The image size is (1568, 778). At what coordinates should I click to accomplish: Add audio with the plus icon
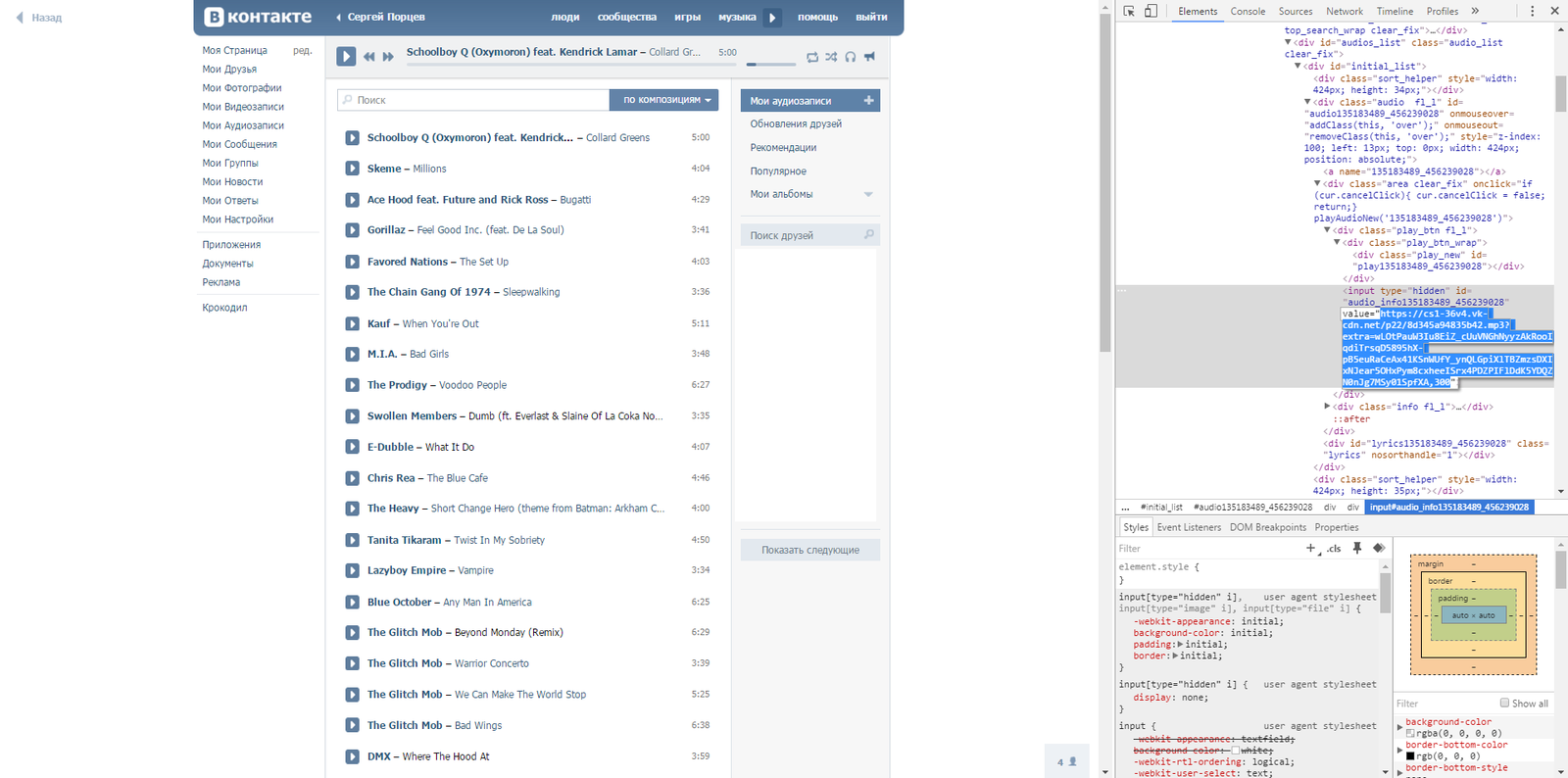[x=868, y=100]
